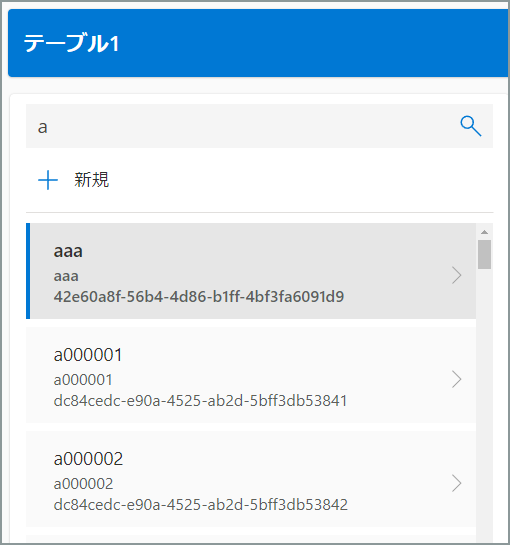The image size is (510, 545).
Task: Click the scrollbar track below the thumb
Action: (x=484, y=403)
